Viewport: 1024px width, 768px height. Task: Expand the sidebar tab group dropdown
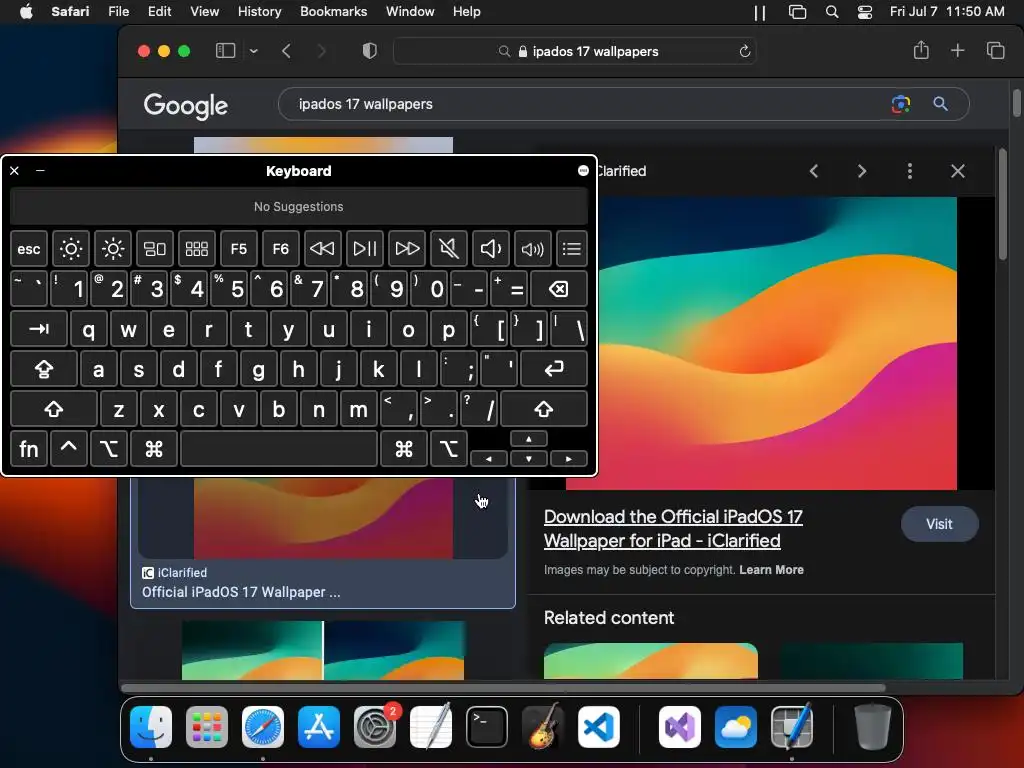(253, 51)
